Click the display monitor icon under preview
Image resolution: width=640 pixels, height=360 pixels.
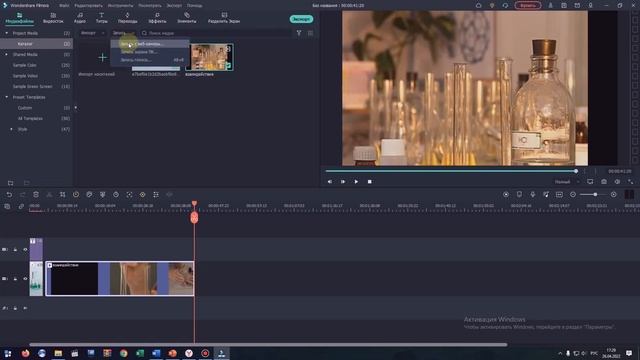tap(590, 182)
